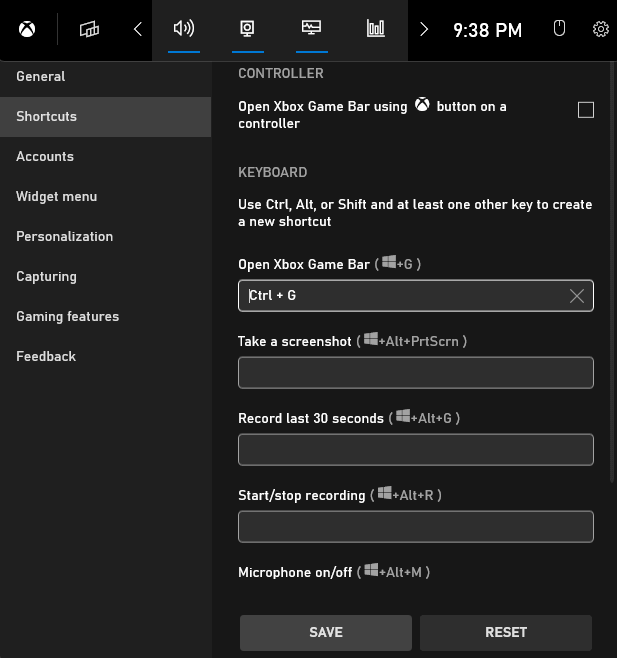Click the Microphone on/off label
617x658 pixels.
tap(295, 572)
